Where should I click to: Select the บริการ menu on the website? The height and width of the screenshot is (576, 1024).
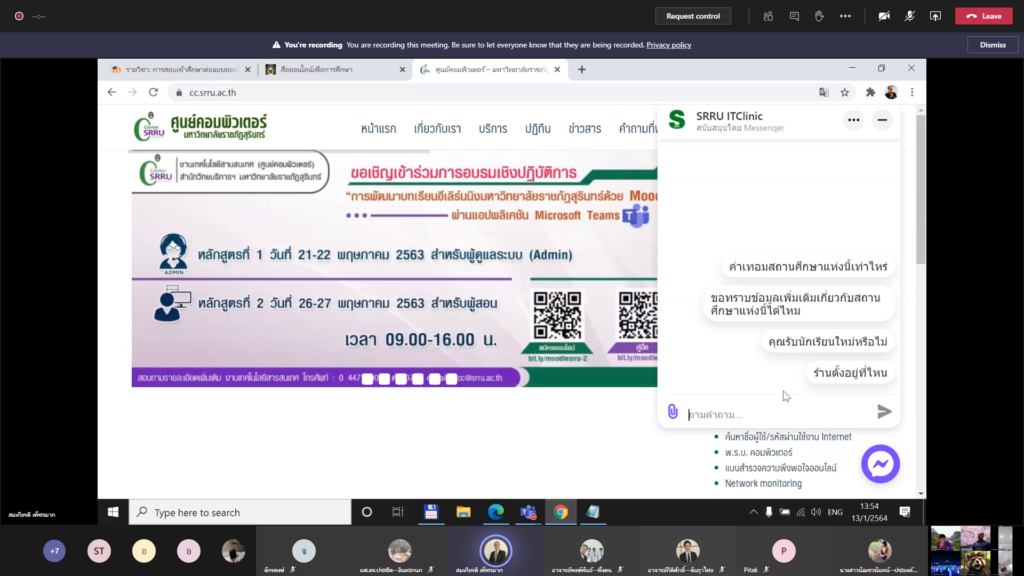tap(492, 129)
